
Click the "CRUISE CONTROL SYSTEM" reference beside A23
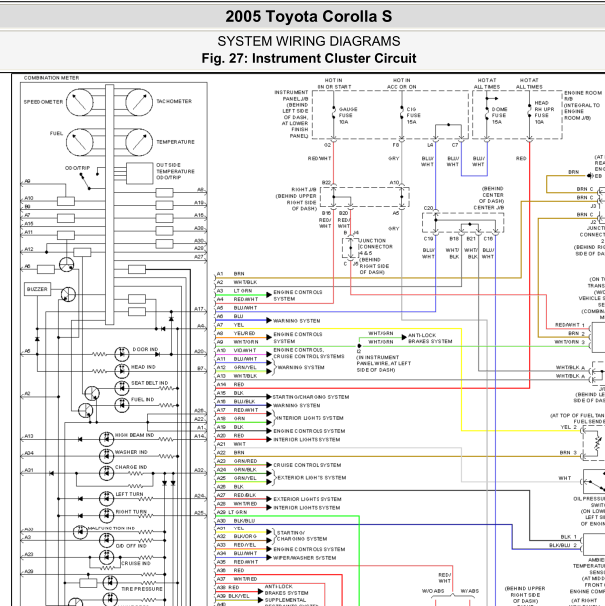tap(307, 465)
